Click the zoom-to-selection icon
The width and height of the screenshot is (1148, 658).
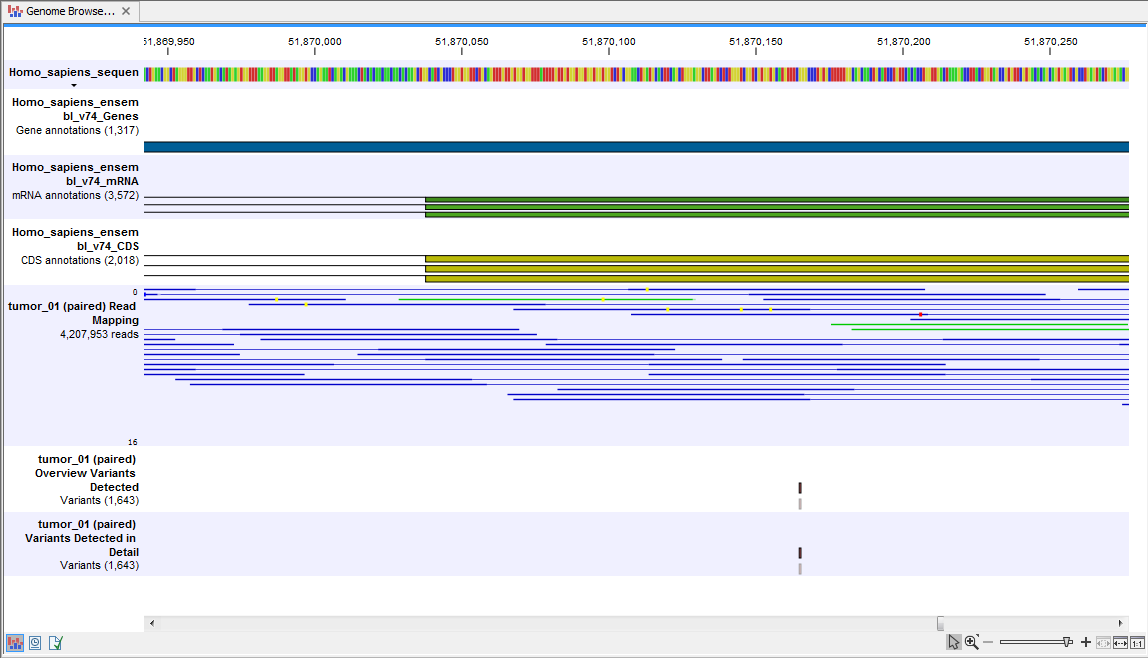1102,641
